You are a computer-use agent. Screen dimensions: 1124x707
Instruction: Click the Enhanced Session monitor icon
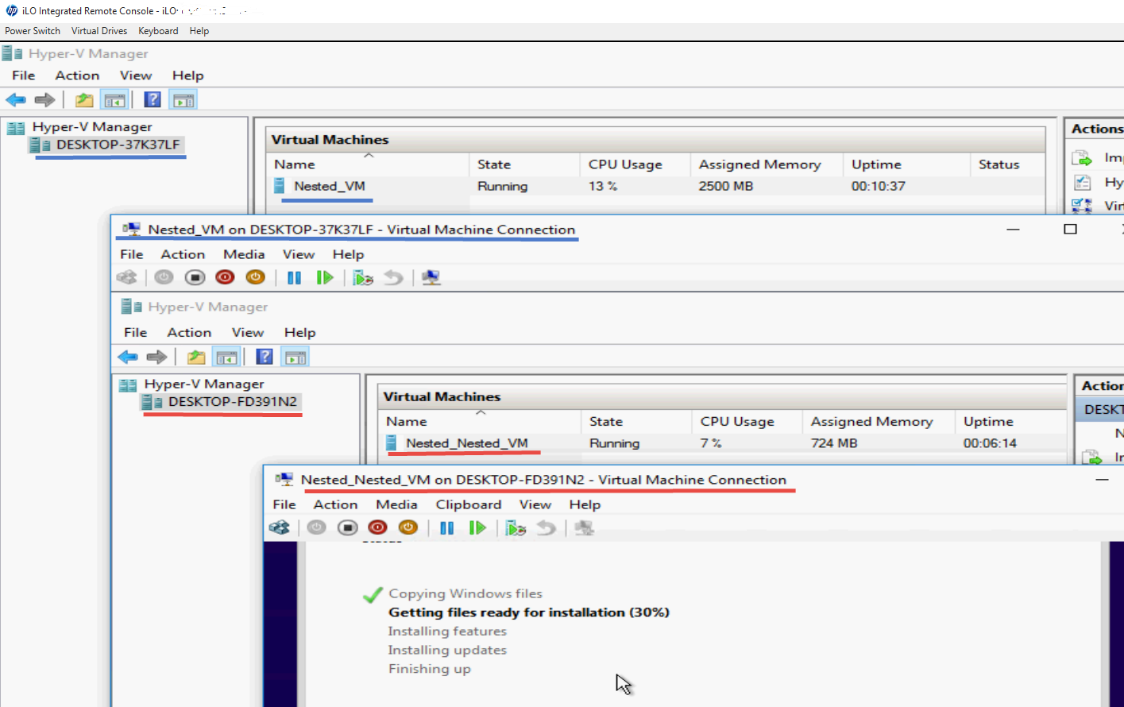tap(431, 277)
